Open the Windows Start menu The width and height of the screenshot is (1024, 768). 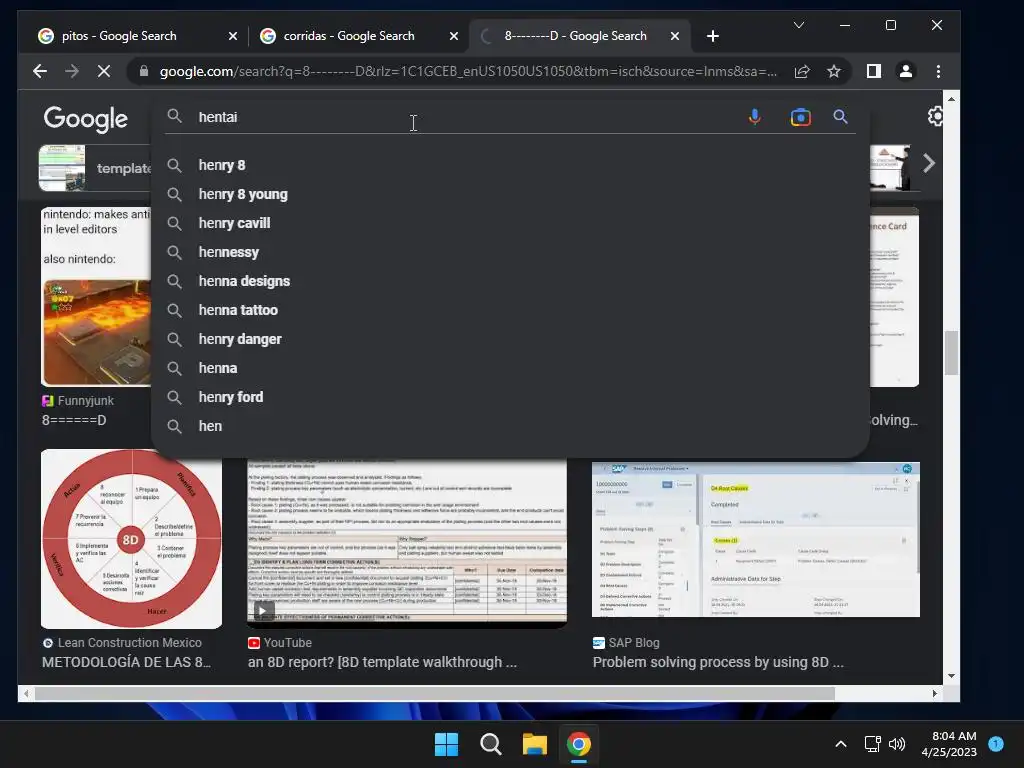pyautogui.click(x=447, y=744)
